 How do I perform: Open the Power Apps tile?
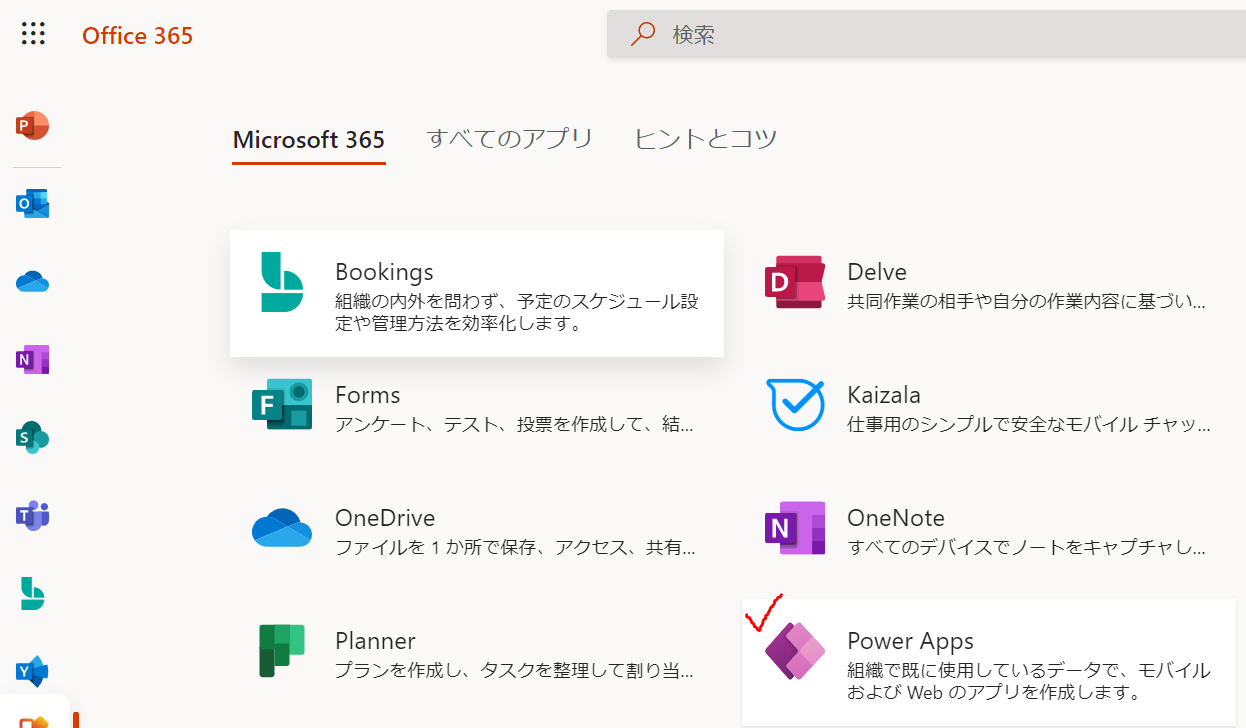coord(990,662)
